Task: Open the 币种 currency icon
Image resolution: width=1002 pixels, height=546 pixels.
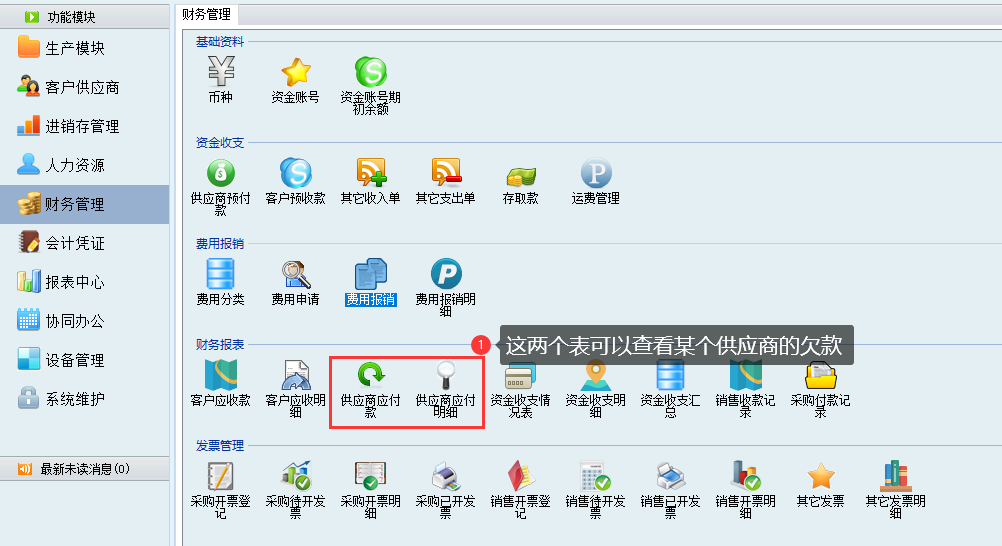Action: (220, 73)
